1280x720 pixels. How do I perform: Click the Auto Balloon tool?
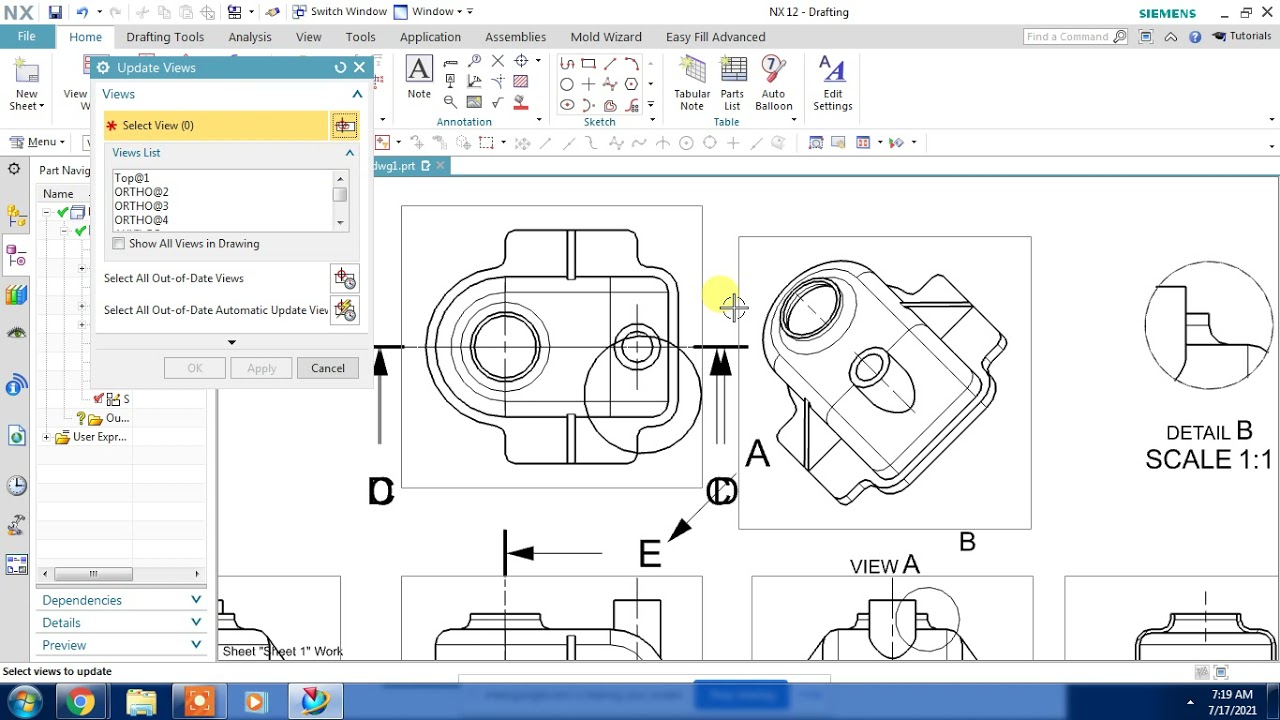click(773, 84)
